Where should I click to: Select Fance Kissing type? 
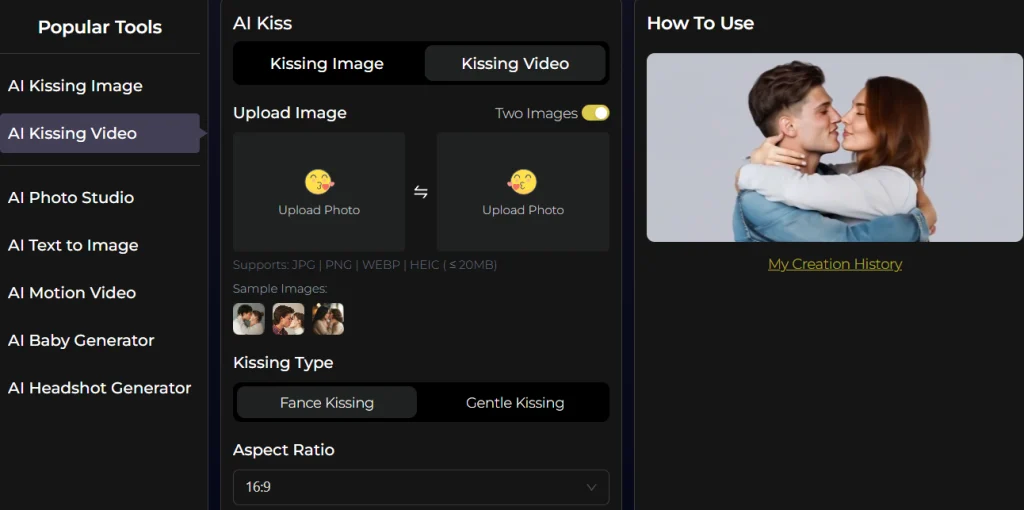coord(327,402)
